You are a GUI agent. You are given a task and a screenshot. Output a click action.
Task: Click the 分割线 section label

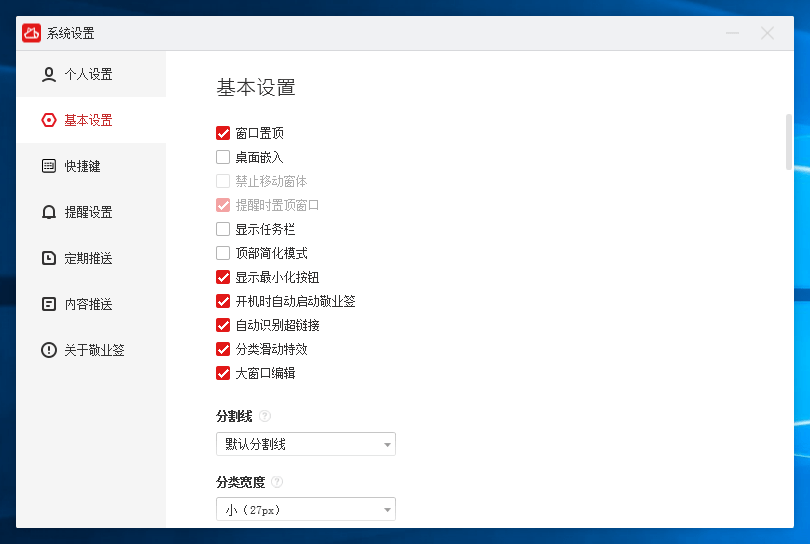coord(234,416)
